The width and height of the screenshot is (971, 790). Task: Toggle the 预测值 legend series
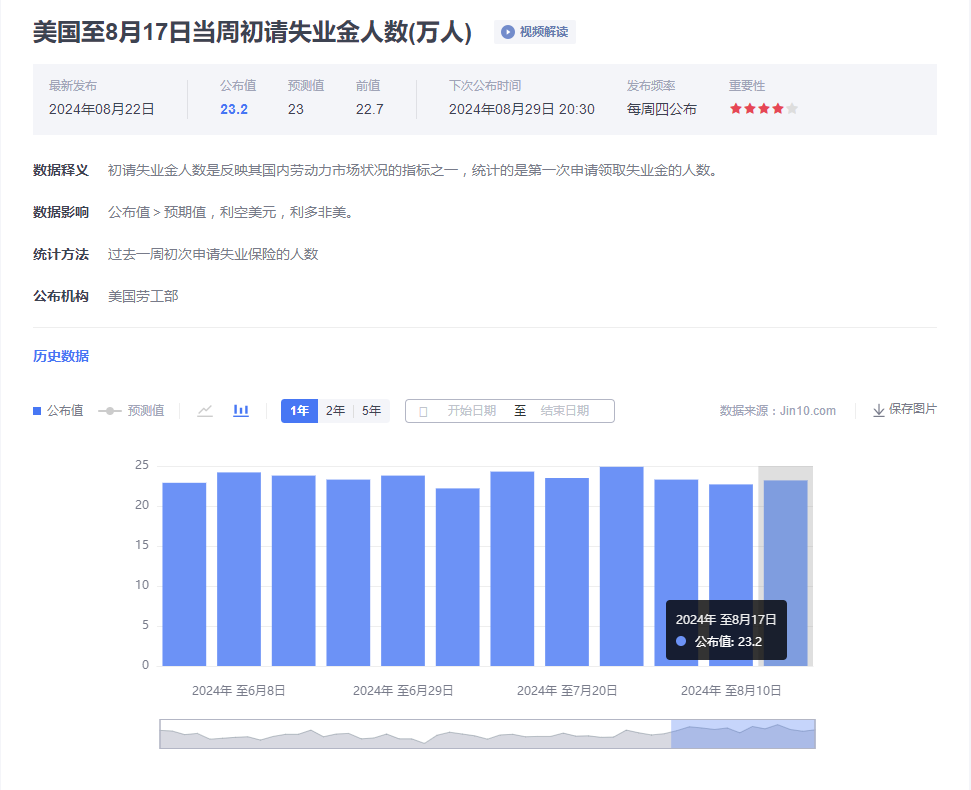pyautogui.click(x=131, y=411)
